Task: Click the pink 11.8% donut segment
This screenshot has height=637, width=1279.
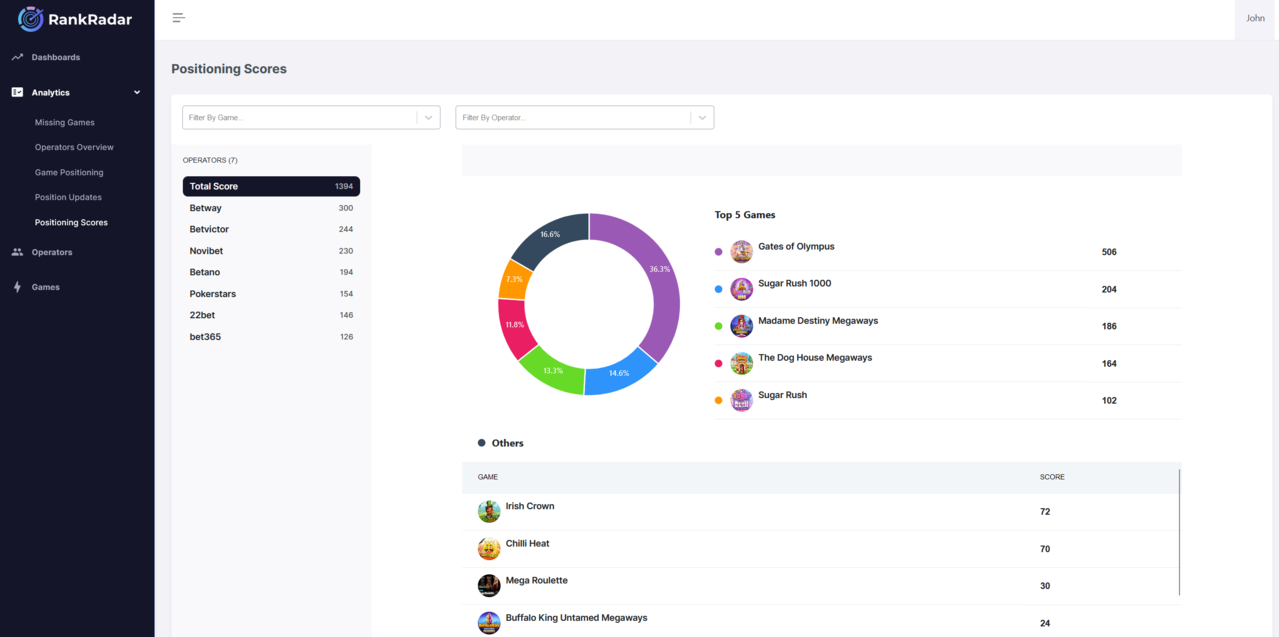Action: click(x=514, y=325)
